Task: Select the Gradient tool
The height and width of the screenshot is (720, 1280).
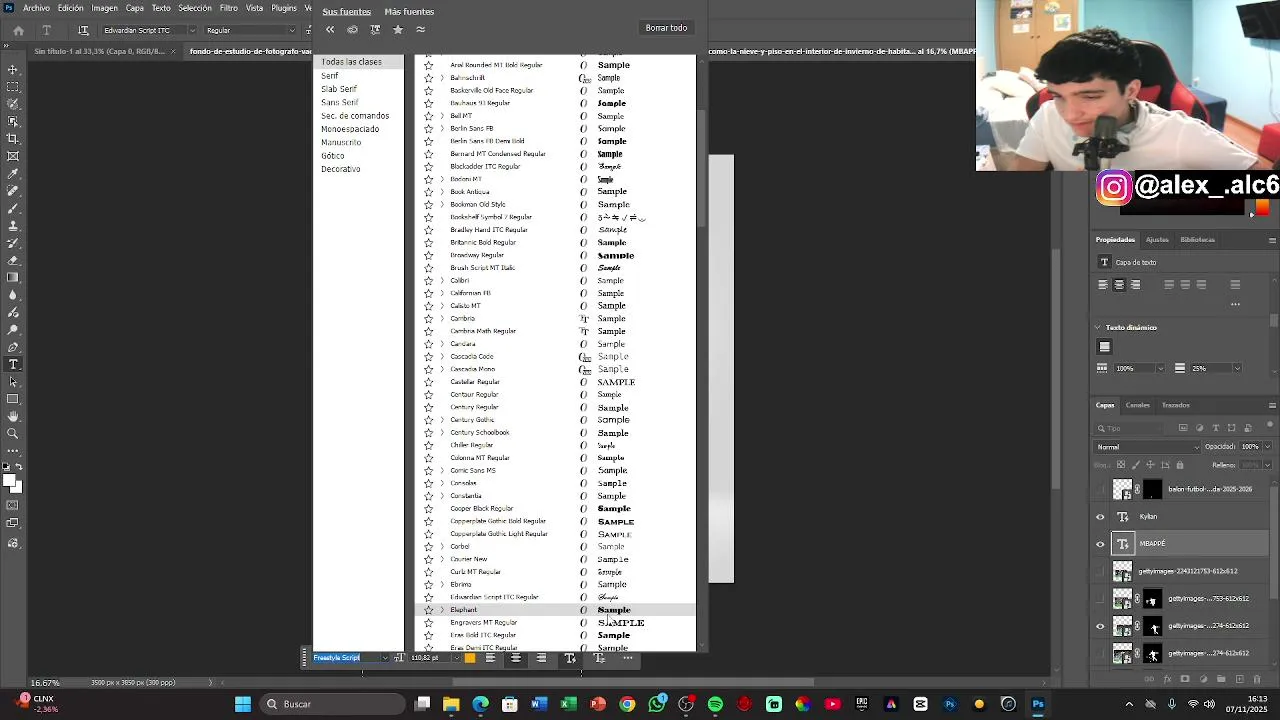Action: 13,277
